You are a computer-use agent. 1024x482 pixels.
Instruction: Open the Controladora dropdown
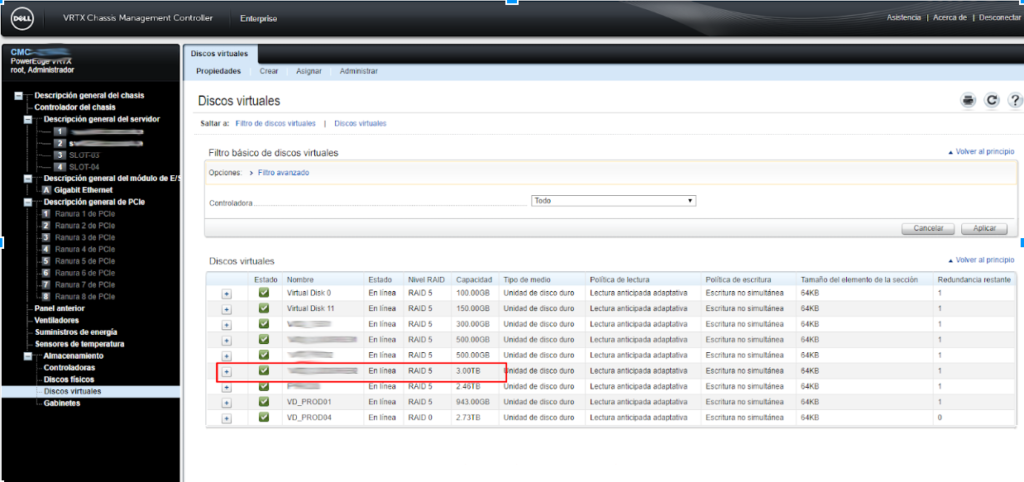pyautogui.click(x=613, y=200)
